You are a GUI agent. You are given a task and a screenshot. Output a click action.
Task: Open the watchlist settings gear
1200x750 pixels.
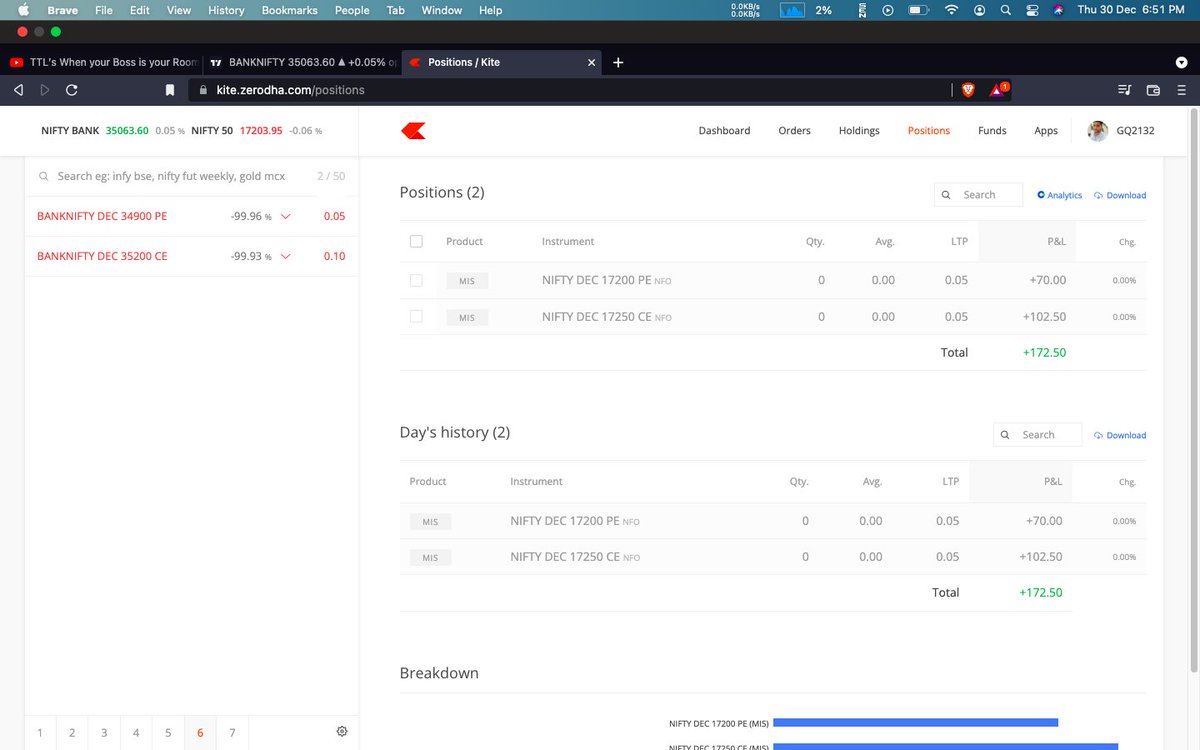342,732
